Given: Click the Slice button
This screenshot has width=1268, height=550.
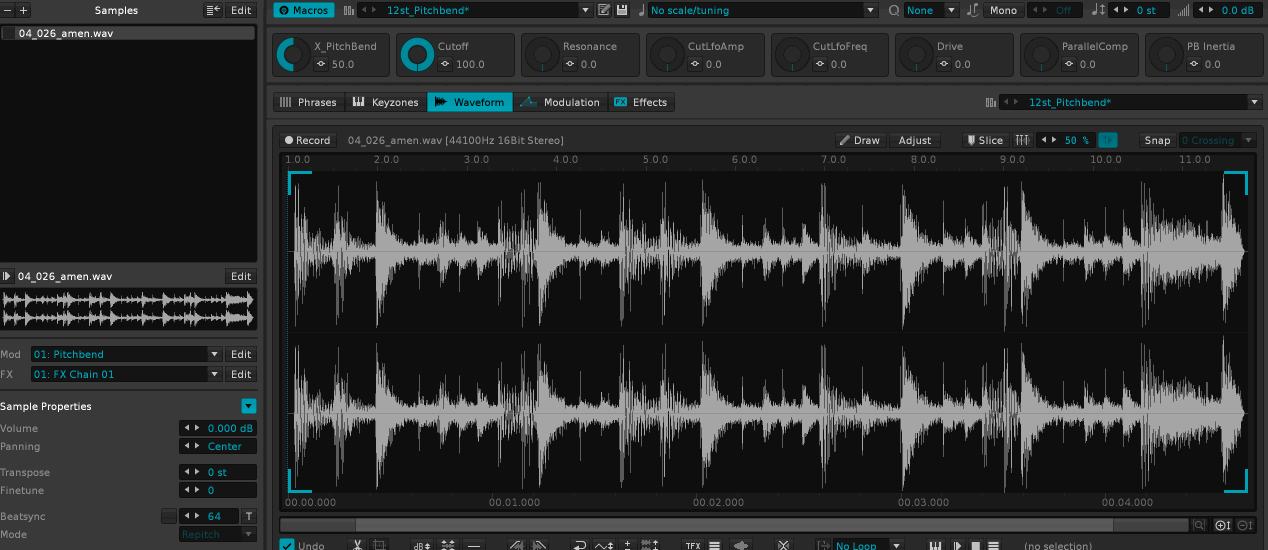Looking at the screenshot, I should pos(984,140).
